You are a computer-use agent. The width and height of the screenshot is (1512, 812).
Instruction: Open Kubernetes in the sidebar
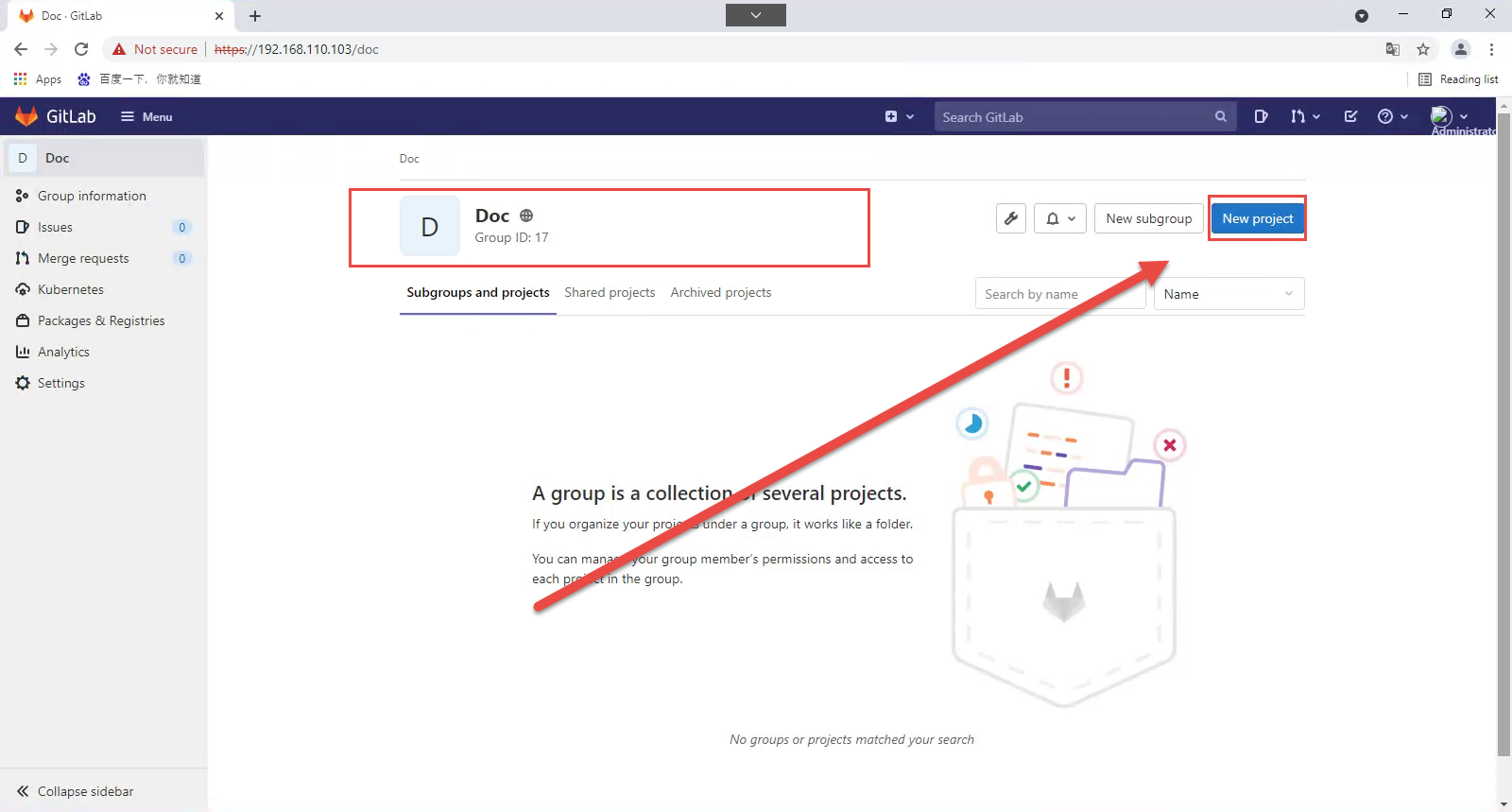(104, 289)
